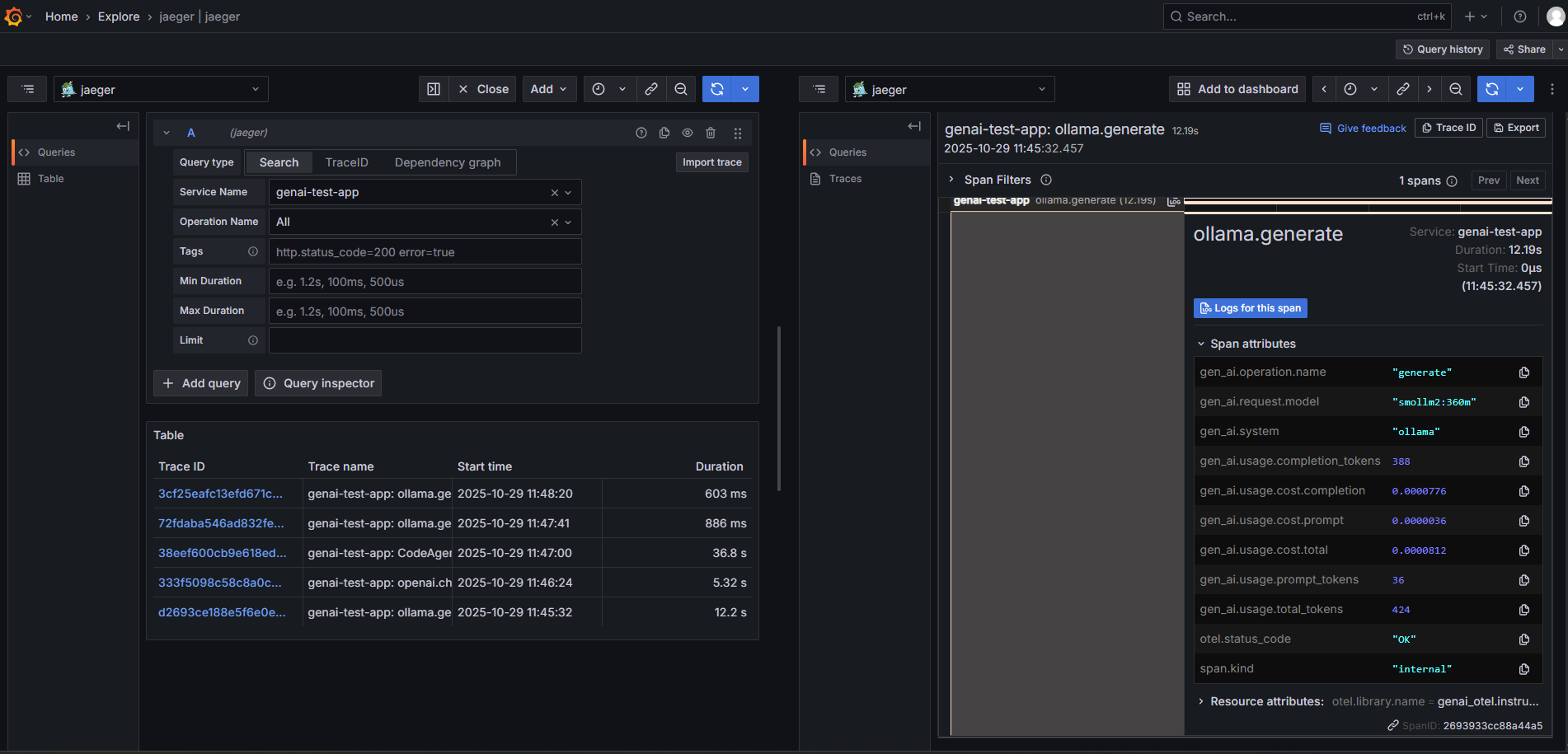
Task: Delete query A using trash icon
Action: coord(711,133)
